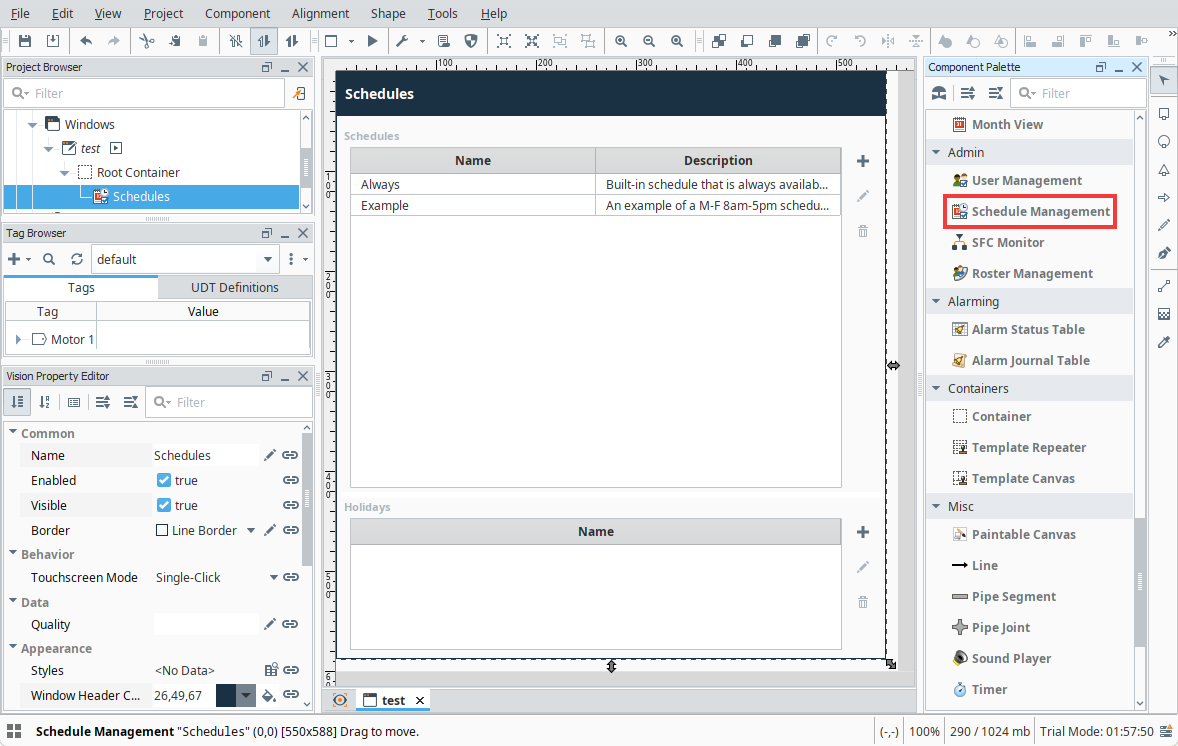Collapse the Root Container tree node

(65, 173)
